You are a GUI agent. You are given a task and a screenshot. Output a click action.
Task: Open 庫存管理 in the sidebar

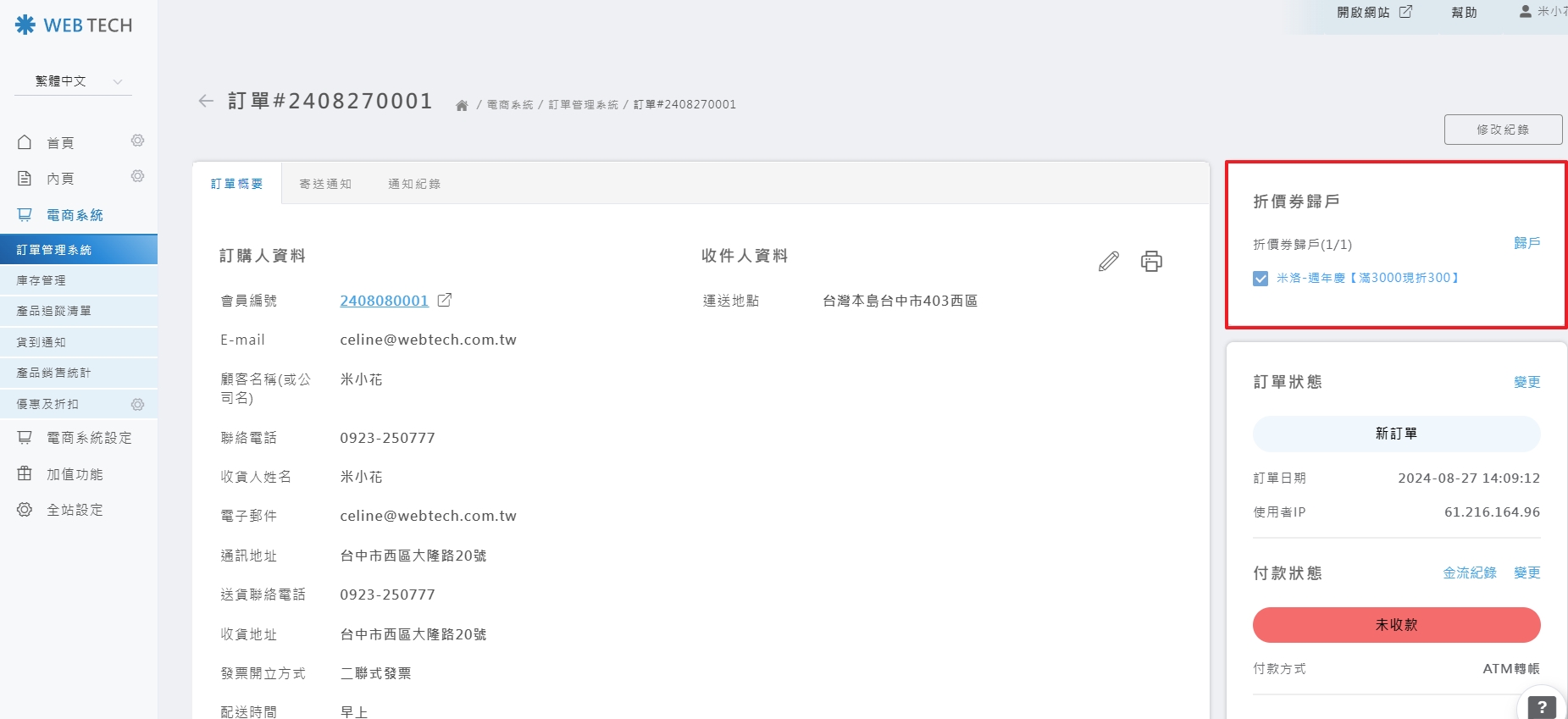pyautogui.click(x=41, y=280)
